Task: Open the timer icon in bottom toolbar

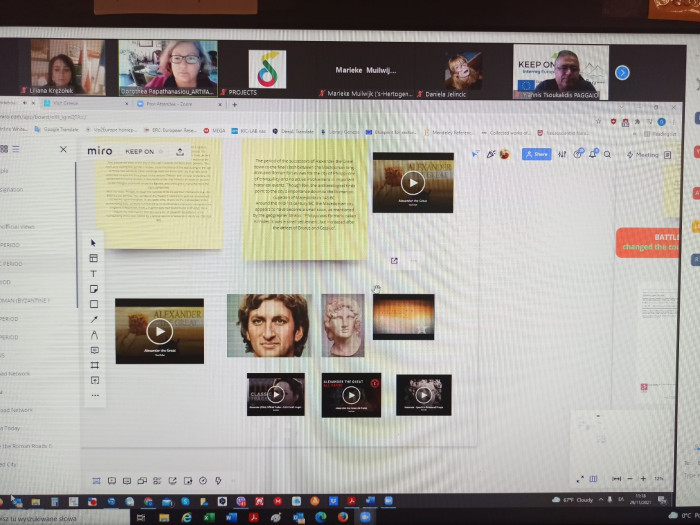Action: click(x=203, y=481)
